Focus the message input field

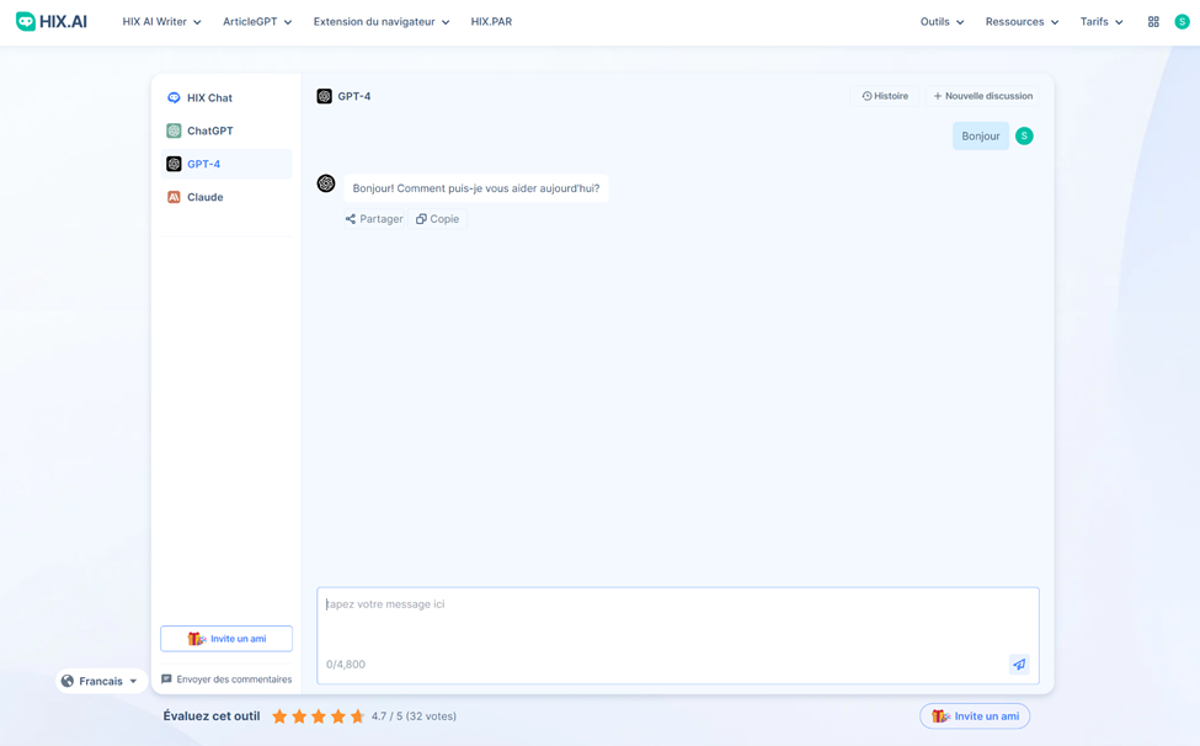[x=678, y=635]
